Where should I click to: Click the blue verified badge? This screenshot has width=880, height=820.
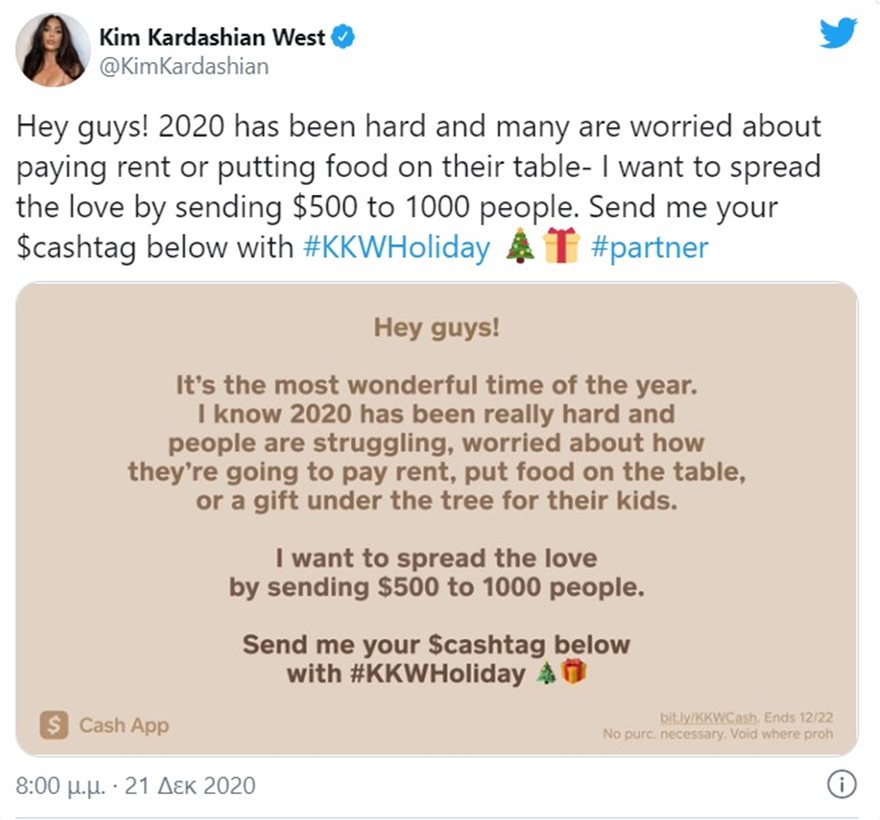click(344, 38)
